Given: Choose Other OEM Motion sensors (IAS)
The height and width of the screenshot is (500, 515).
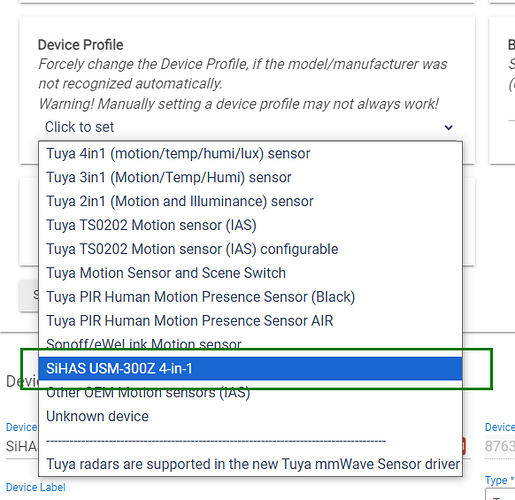Looking at the screenshot, I should click(x=250, y=393).
